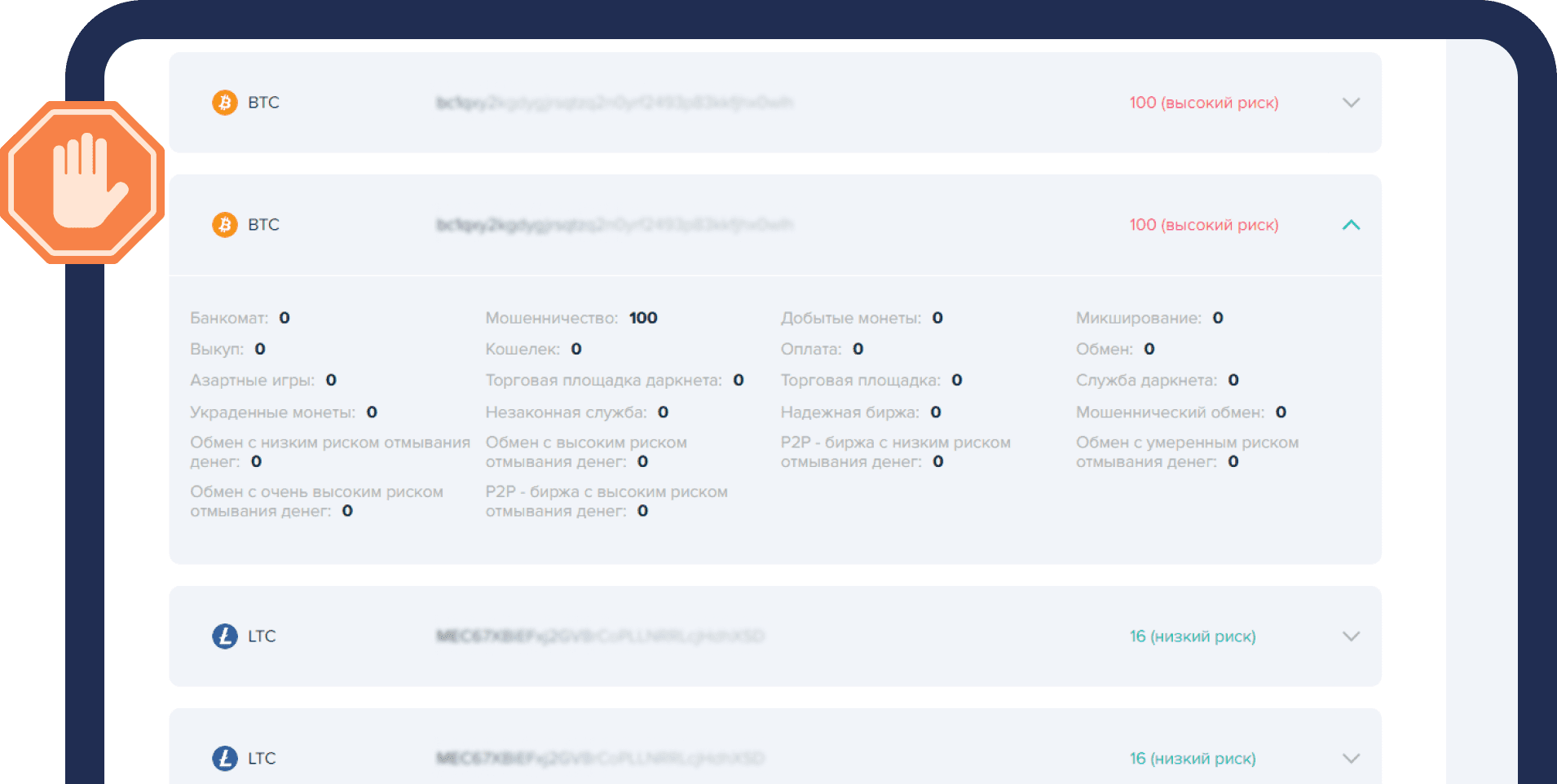This screenshot has width=1557, height=784.
Task: Click the Микширование category label
Action: [1138, 318]
